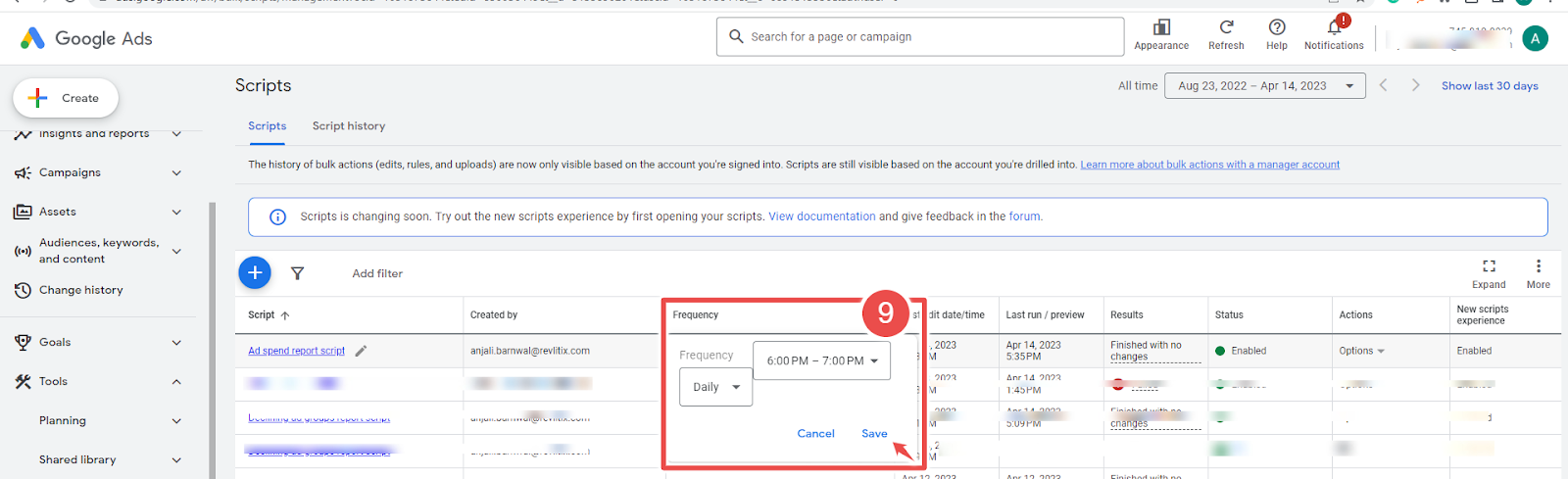Open the Appearance settings icon
Screen dimensions: 1568x479
tap(1161, 27)
